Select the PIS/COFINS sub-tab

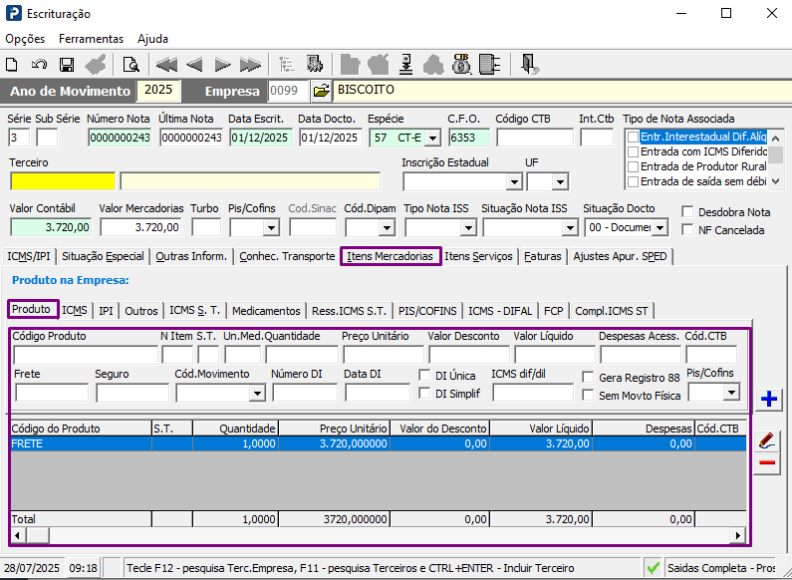pyautogui.click(x=428, y=311)
